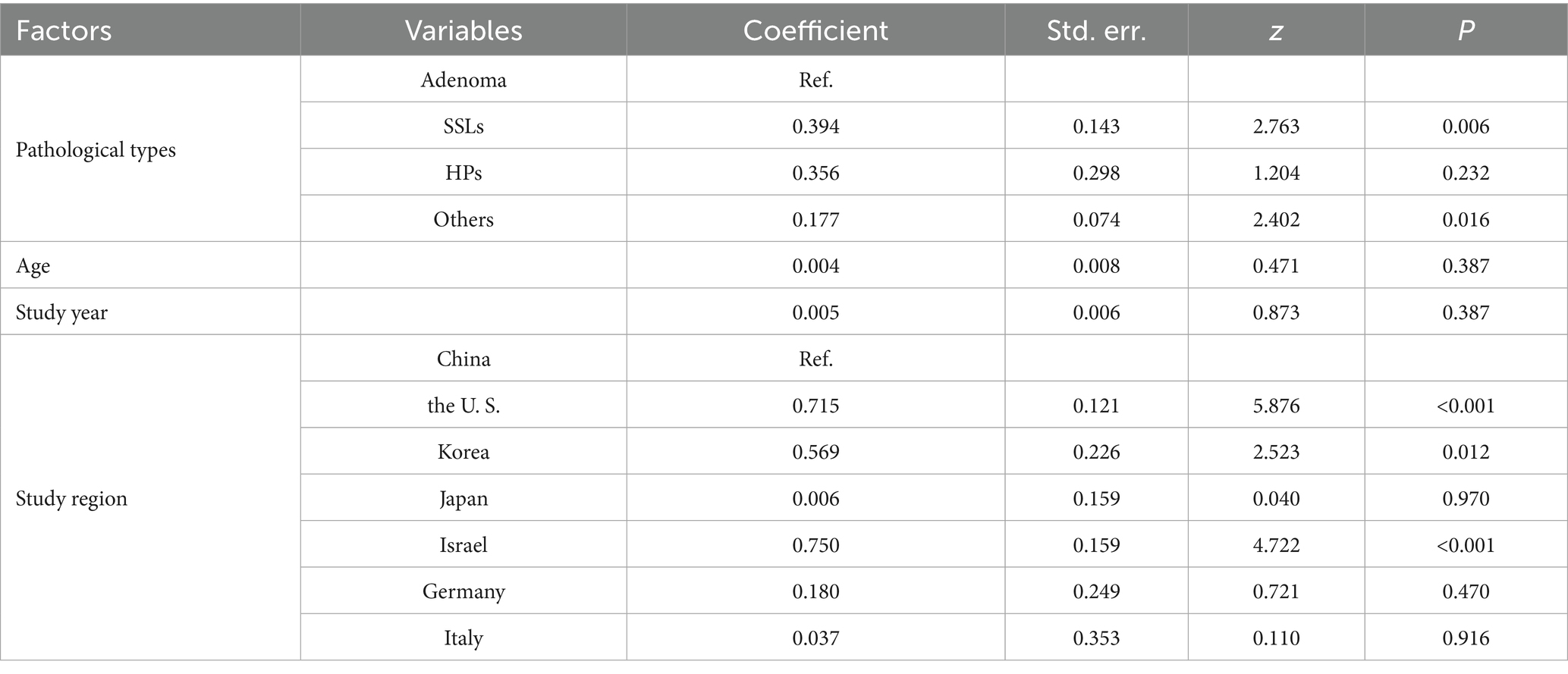Select the Coefficient column header
Screen dimensions: 1568x674
coord(815,30)
